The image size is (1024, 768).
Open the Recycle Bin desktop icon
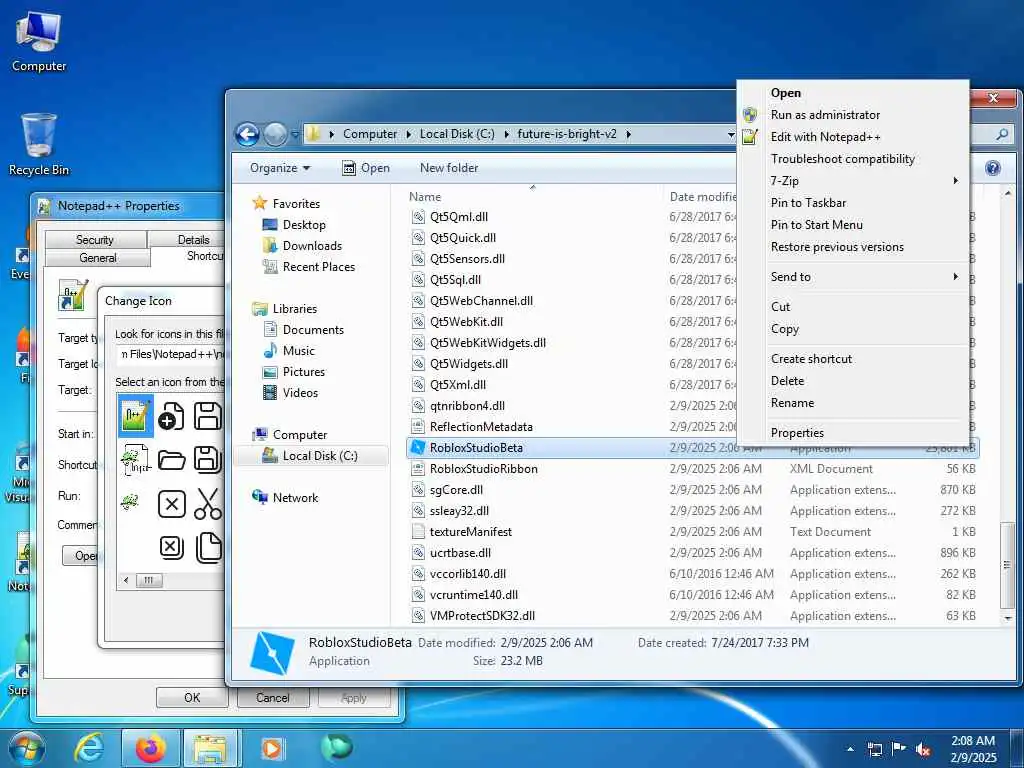tap(39, 144)
